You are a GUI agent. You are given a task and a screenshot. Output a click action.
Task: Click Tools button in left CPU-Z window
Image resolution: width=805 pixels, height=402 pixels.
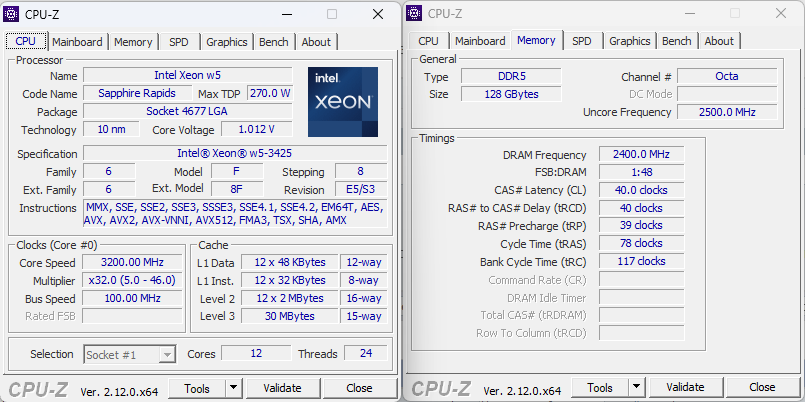click(197, 389)
